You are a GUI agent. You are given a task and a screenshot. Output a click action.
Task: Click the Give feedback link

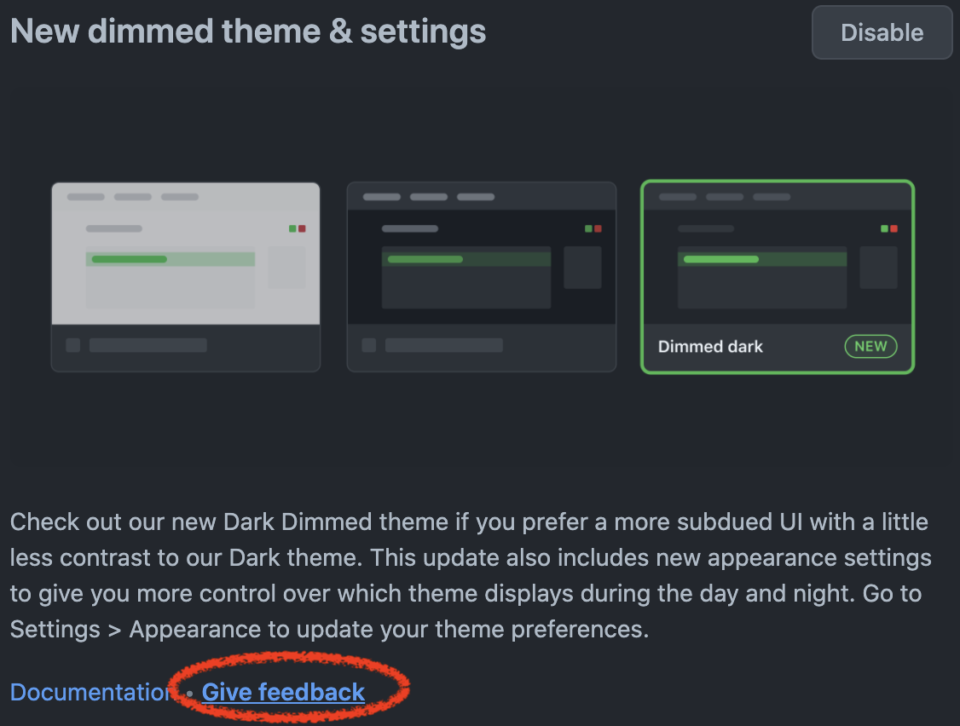[x=282, y=691]
